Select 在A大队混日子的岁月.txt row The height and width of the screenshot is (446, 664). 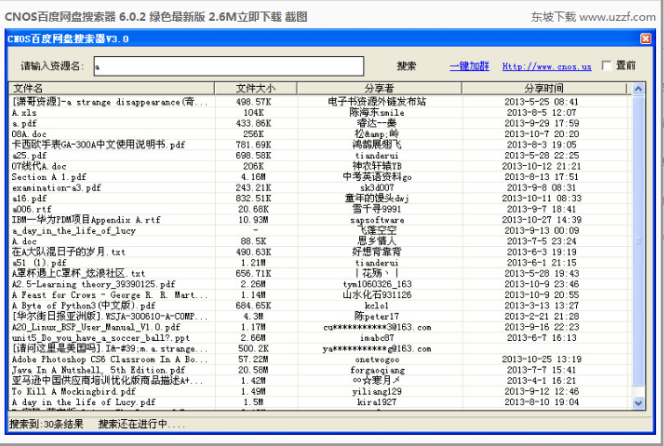point(318,252)
